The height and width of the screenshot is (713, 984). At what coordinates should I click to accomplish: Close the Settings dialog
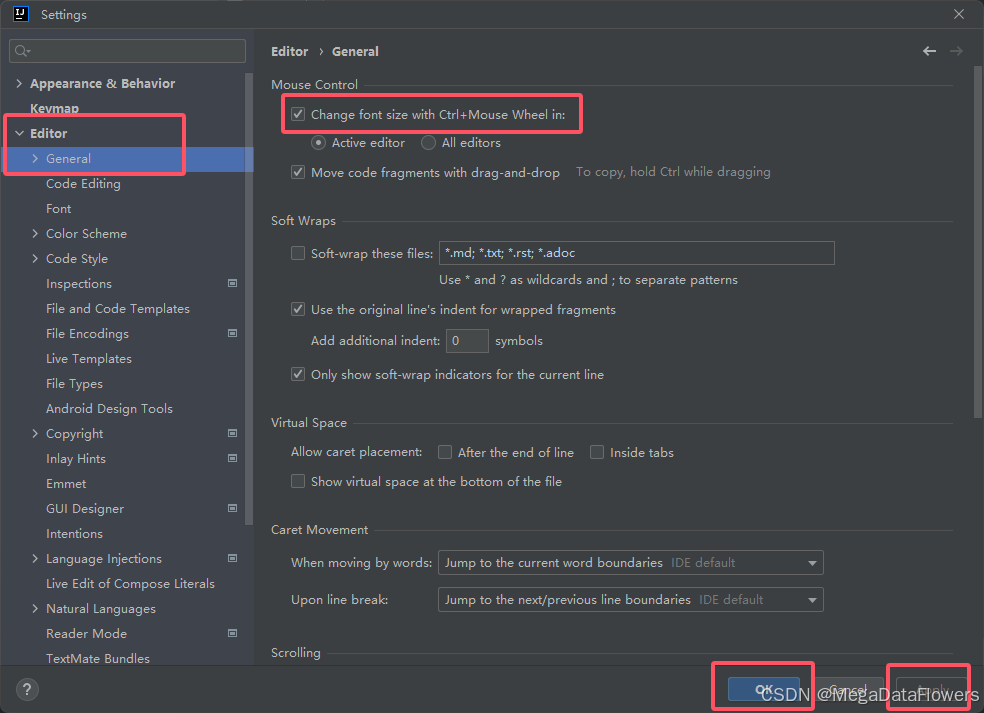point(959,14)
